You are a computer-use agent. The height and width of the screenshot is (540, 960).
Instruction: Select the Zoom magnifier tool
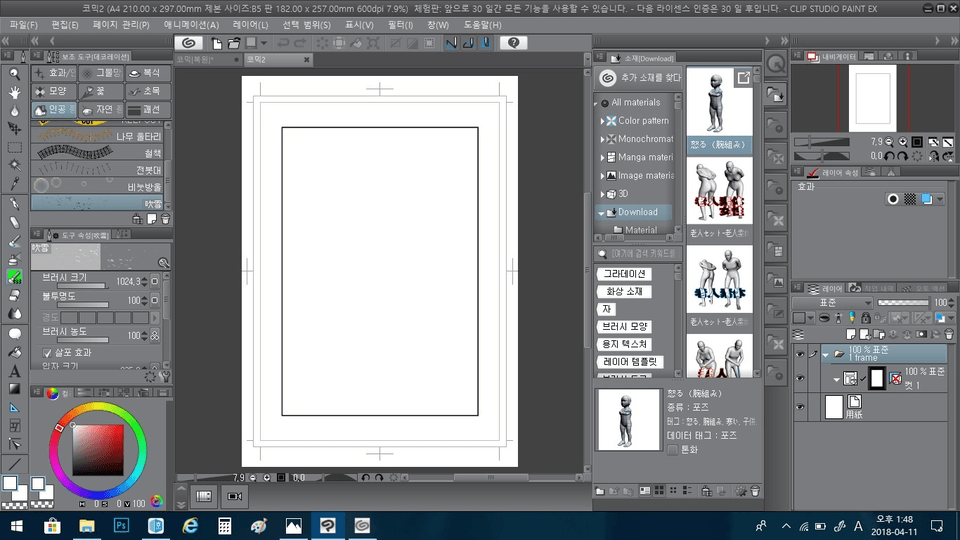pos(15,74)
